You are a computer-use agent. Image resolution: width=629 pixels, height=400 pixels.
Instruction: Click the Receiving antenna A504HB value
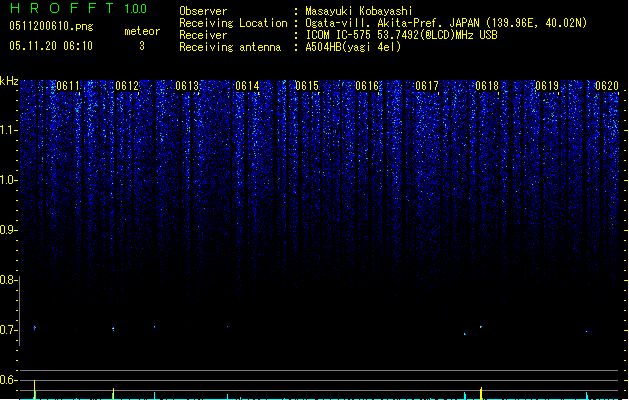click(x=353, y=47)
